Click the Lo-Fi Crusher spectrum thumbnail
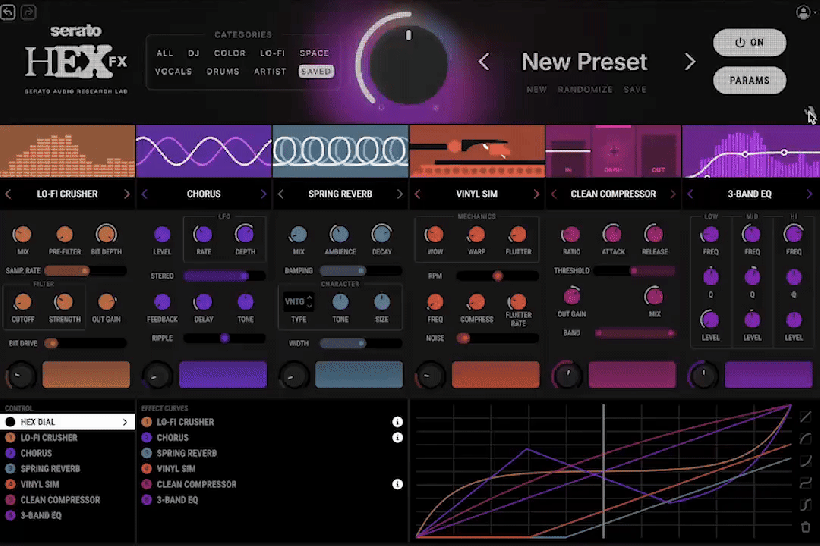The width and height of the screenshot is (820, 546). (67, 151)
